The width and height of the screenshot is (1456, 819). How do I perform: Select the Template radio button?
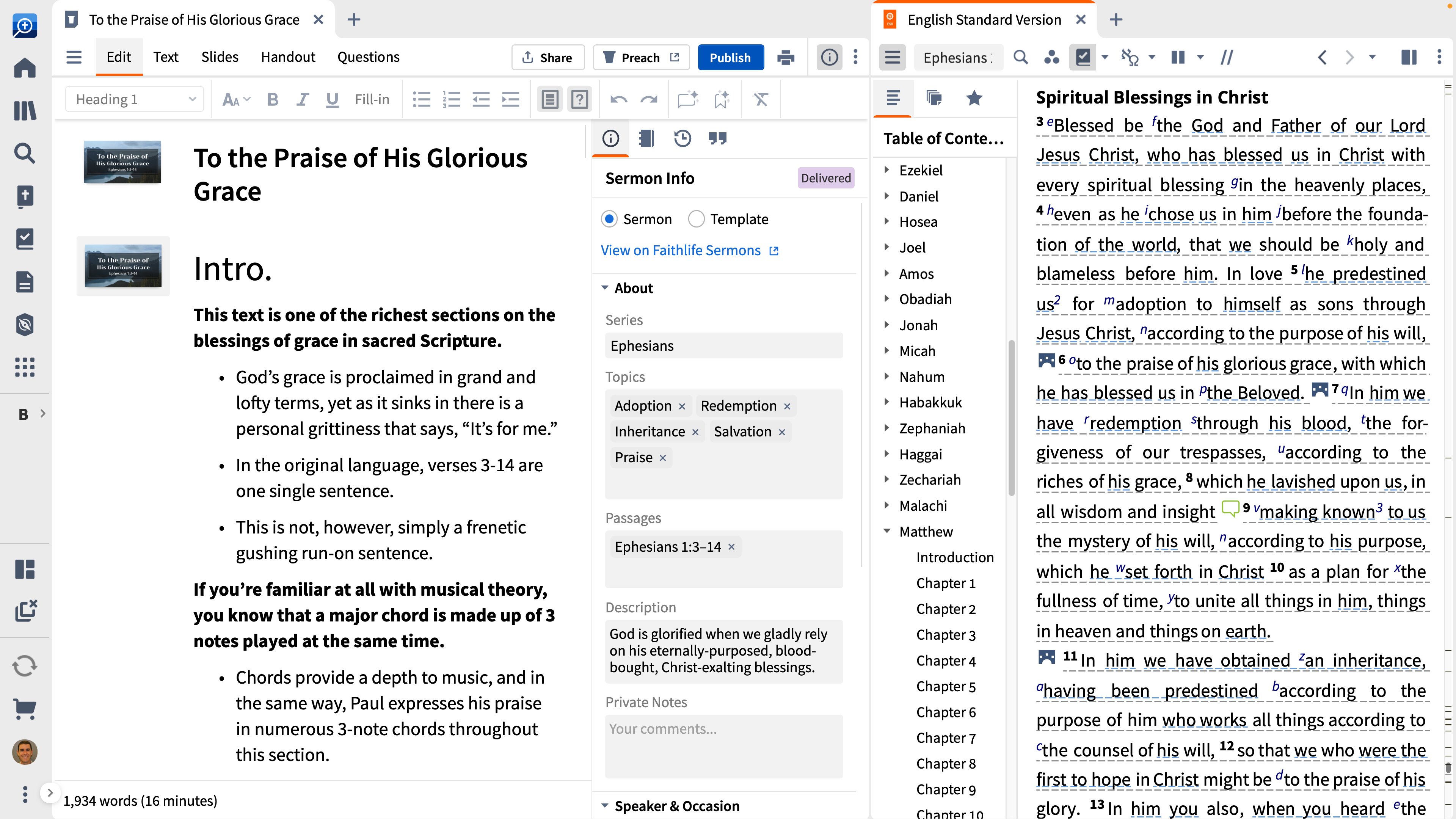click(697, 219)
